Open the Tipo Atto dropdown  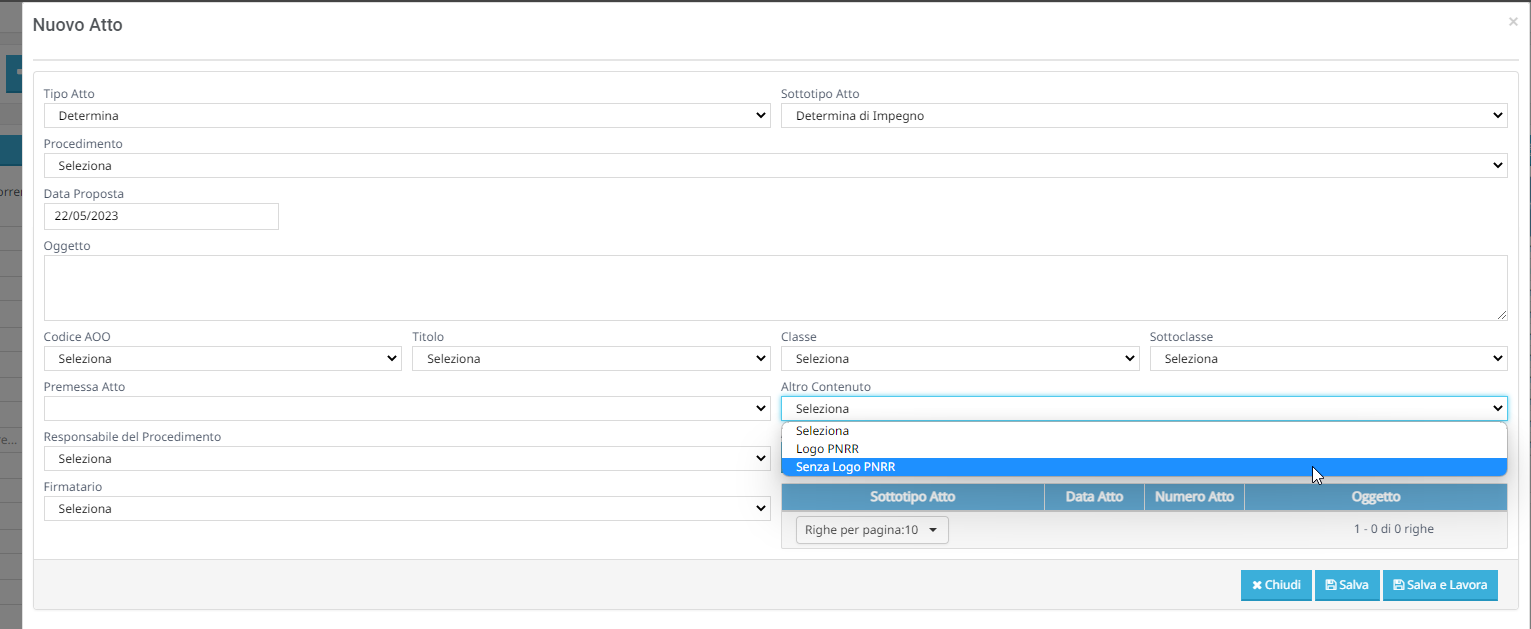406,116
